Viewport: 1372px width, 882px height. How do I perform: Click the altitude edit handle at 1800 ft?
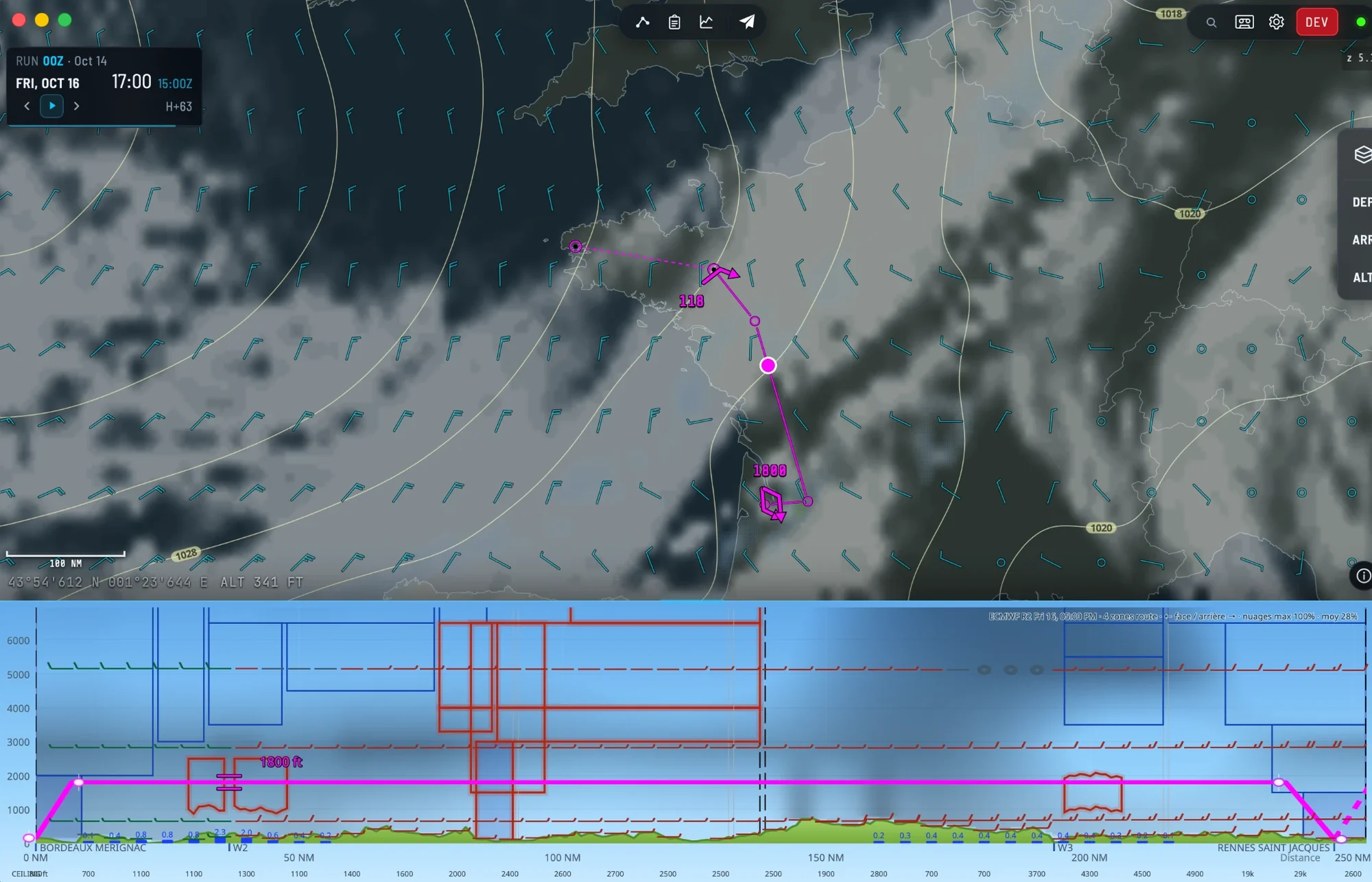tap(229, 782)
